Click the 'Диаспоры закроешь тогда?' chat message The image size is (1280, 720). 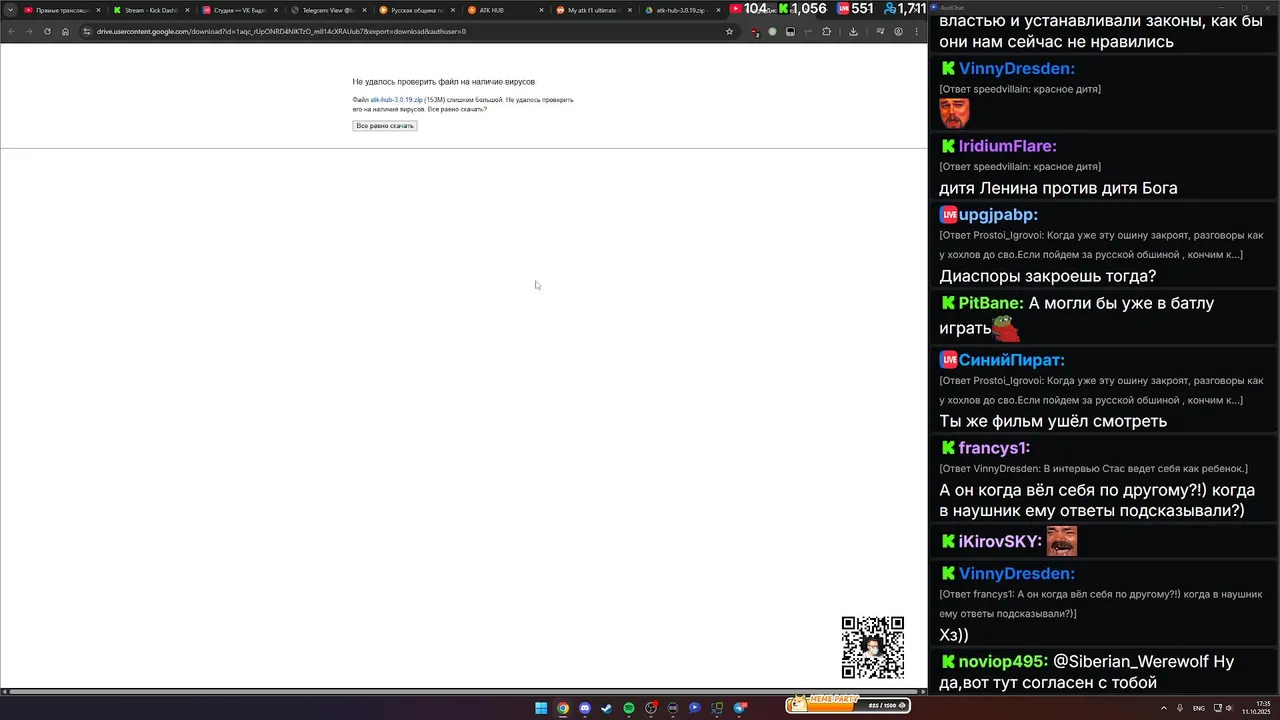click(1047, 276)
